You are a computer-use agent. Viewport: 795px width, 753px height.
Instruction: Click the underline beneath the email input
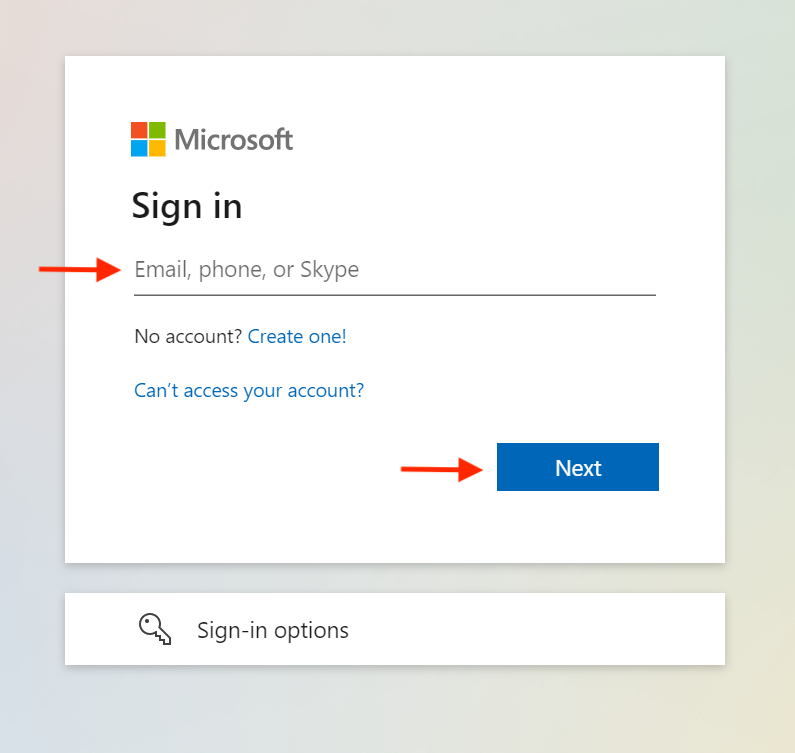394,294
